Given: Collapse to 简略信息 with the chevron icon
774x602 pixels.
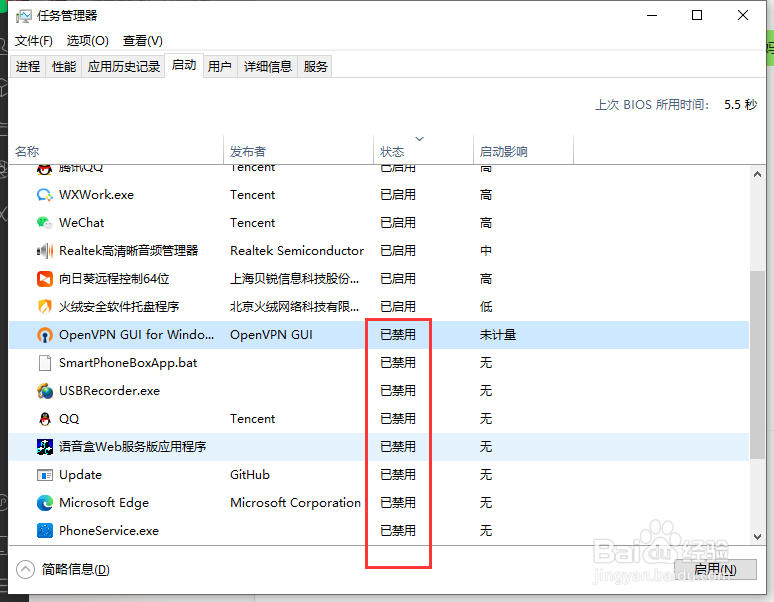Looking at the screenshot, I should [25, 569].
